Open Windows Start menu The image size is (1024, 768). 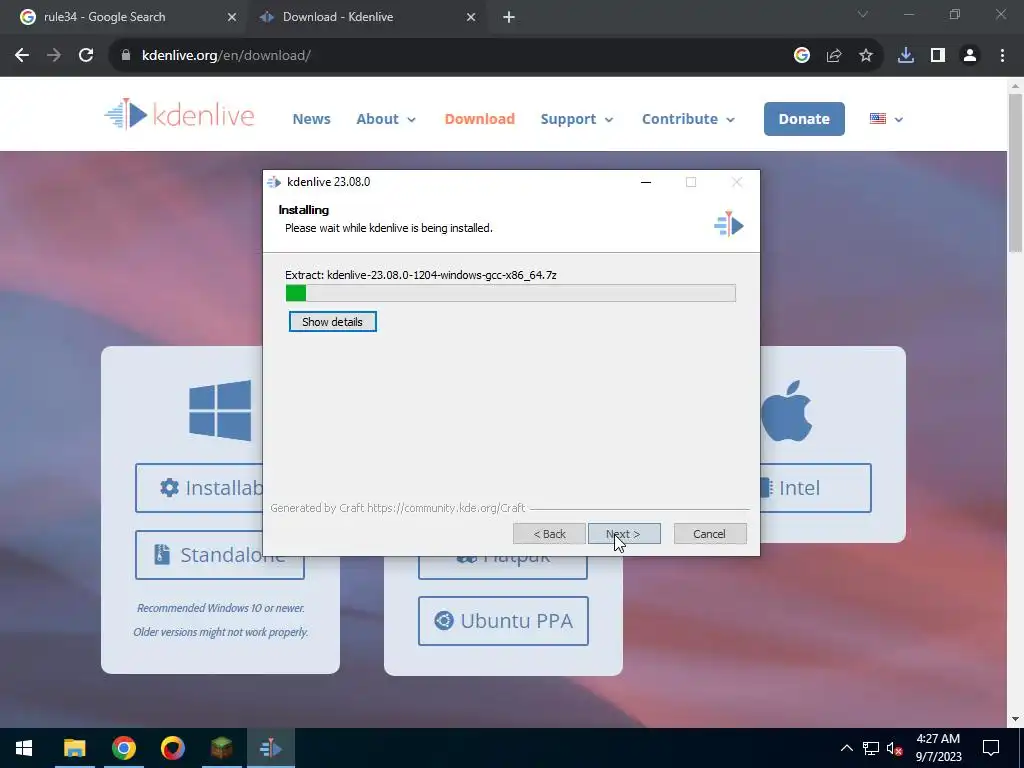[x=24, y=748]
